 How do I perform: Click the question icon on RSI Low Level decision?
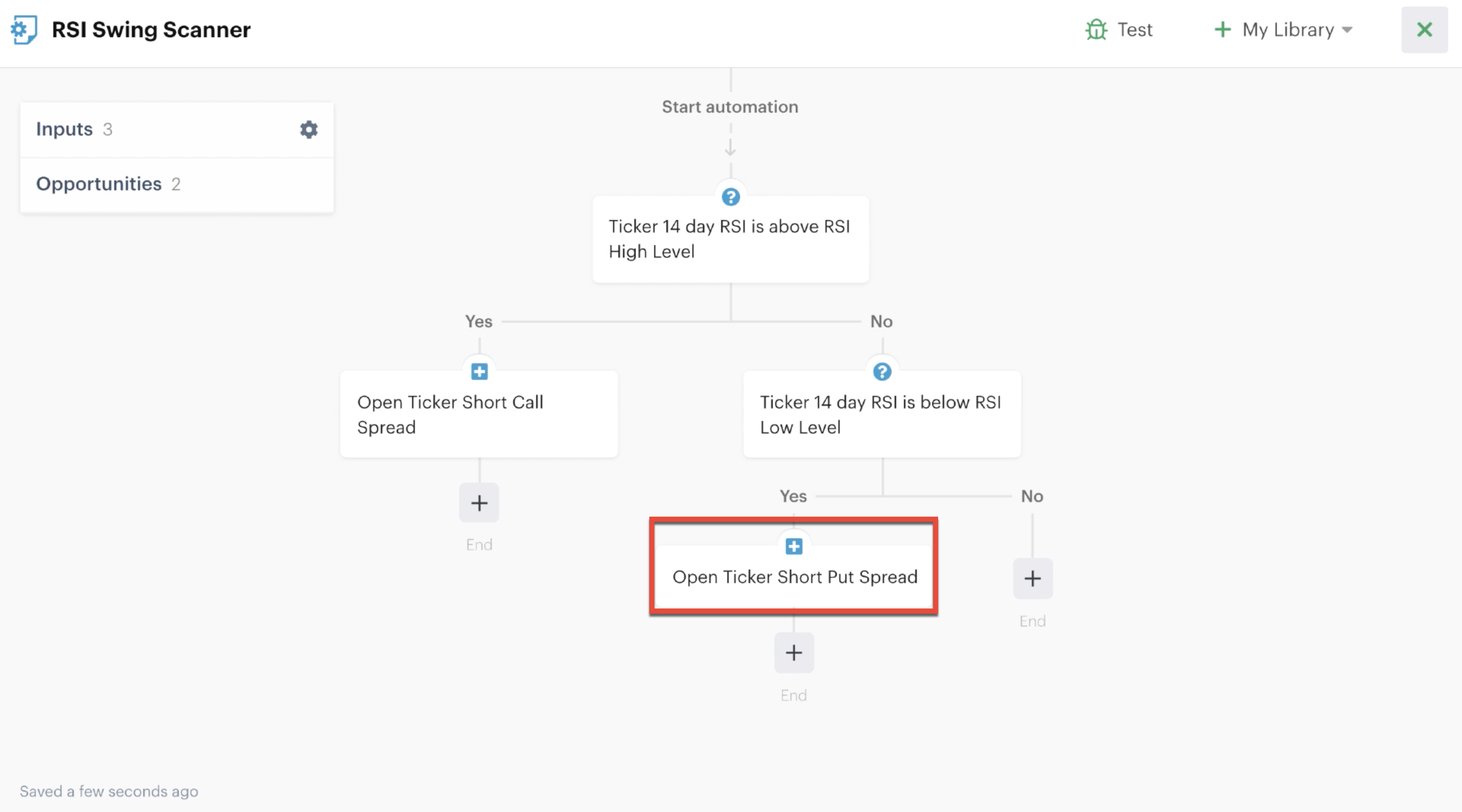coord(882,371)
